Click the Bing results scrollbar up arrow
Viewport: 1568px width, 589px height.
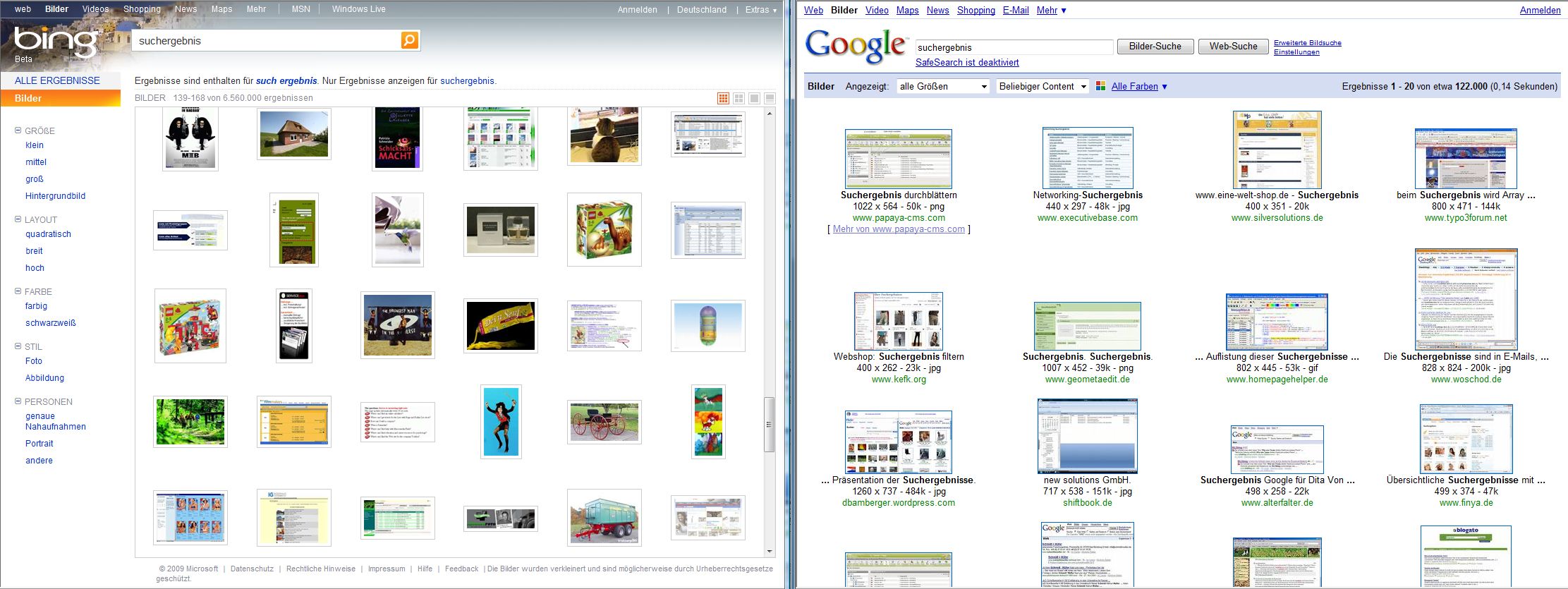[769, 114]
